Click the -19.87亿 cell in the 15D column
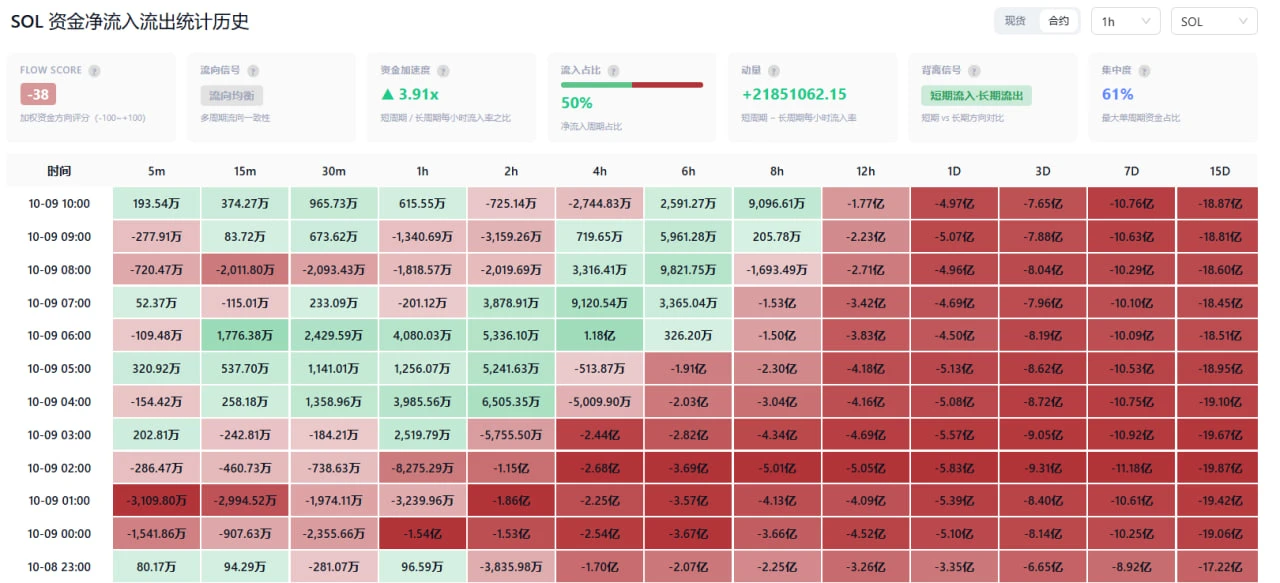The height and width of the screenshot is (583, 1280). click(x=1217, y=468)
